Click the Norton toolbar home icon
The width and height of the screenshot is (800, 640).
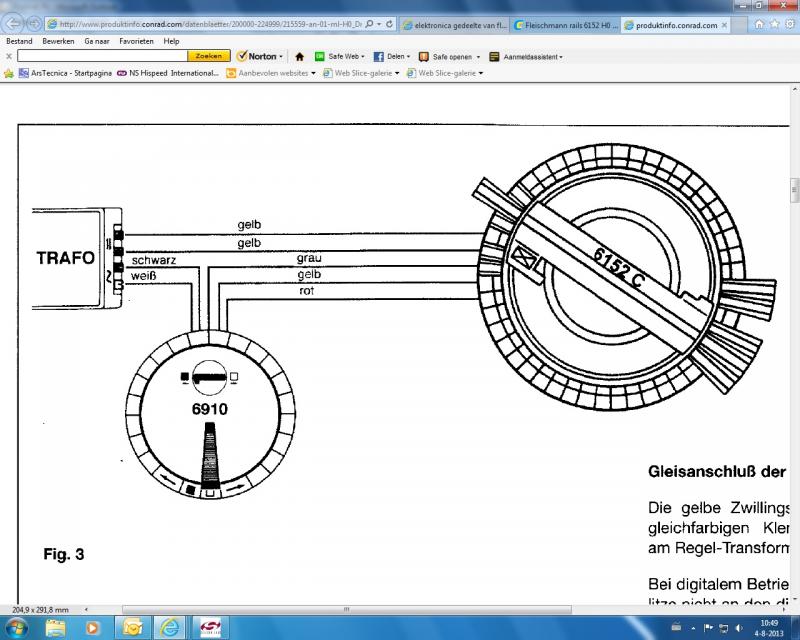coord(299,57)
